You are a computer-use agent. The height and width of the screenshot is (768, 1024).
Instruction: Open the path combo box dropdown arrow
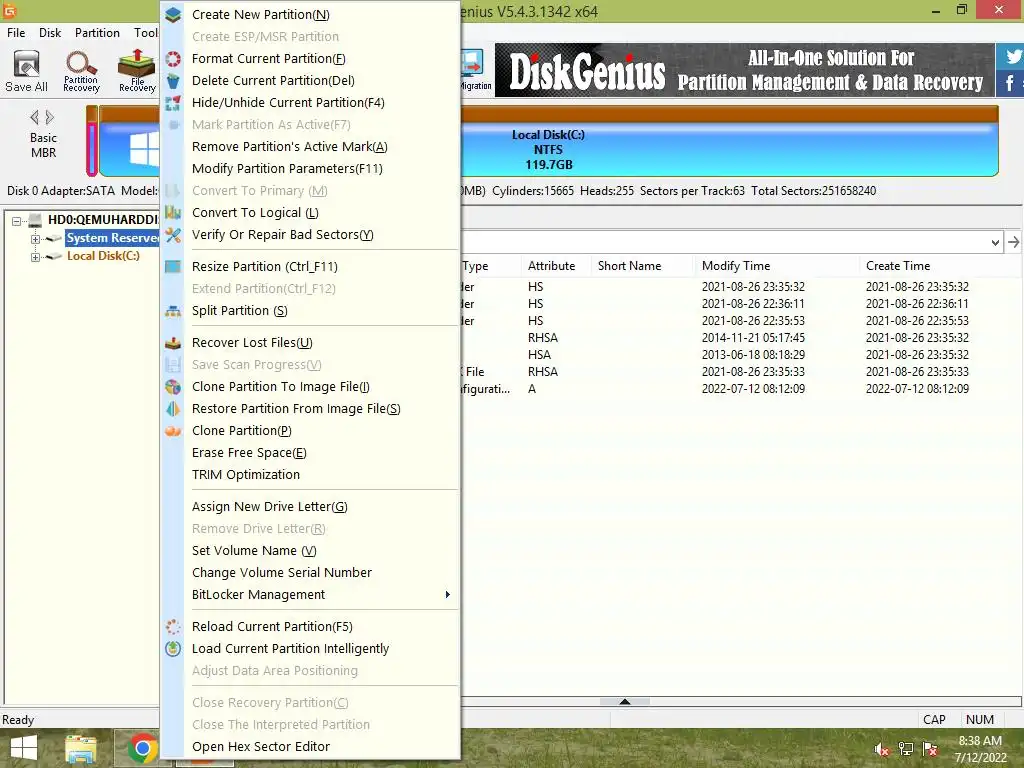pos(995,242)
